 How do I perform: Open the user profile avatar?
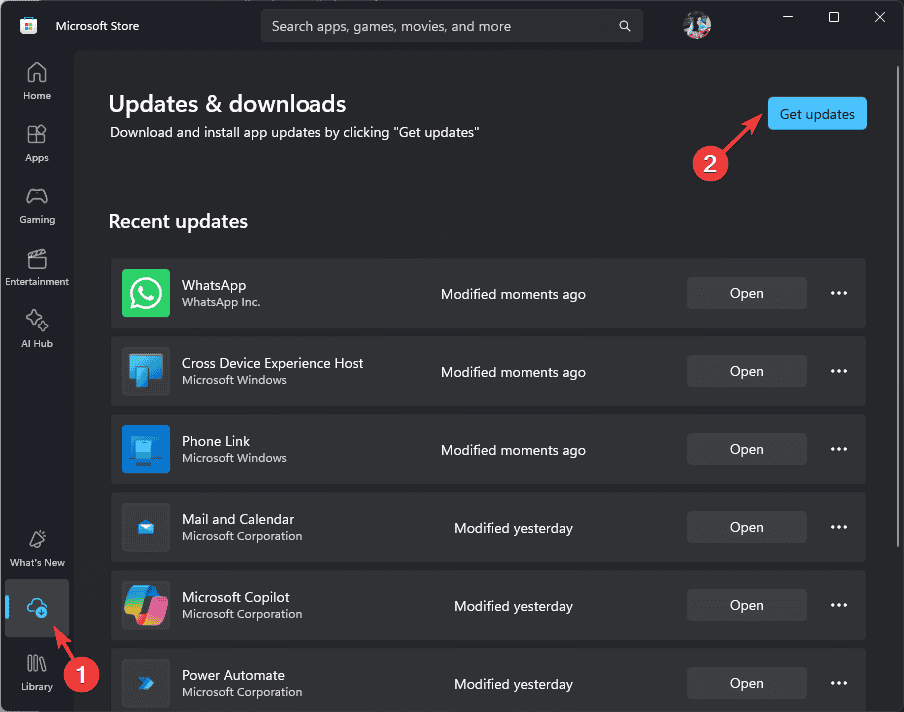click(696, 25)
